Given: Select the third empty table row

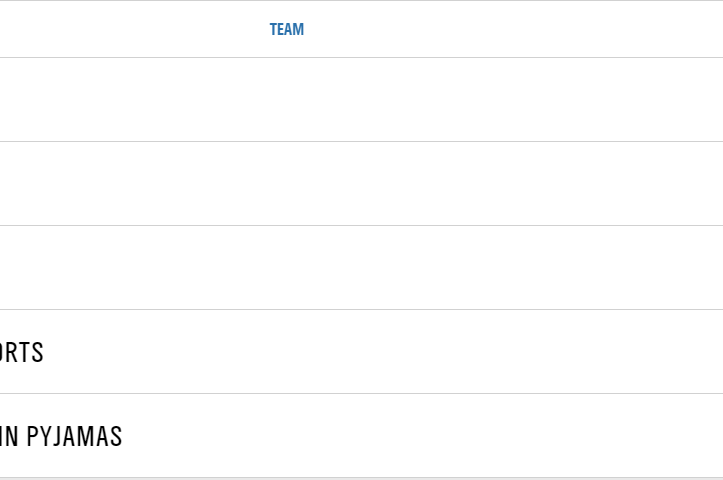Looking at the screenshot, I should pyautogui.click(x=361, y=267).
